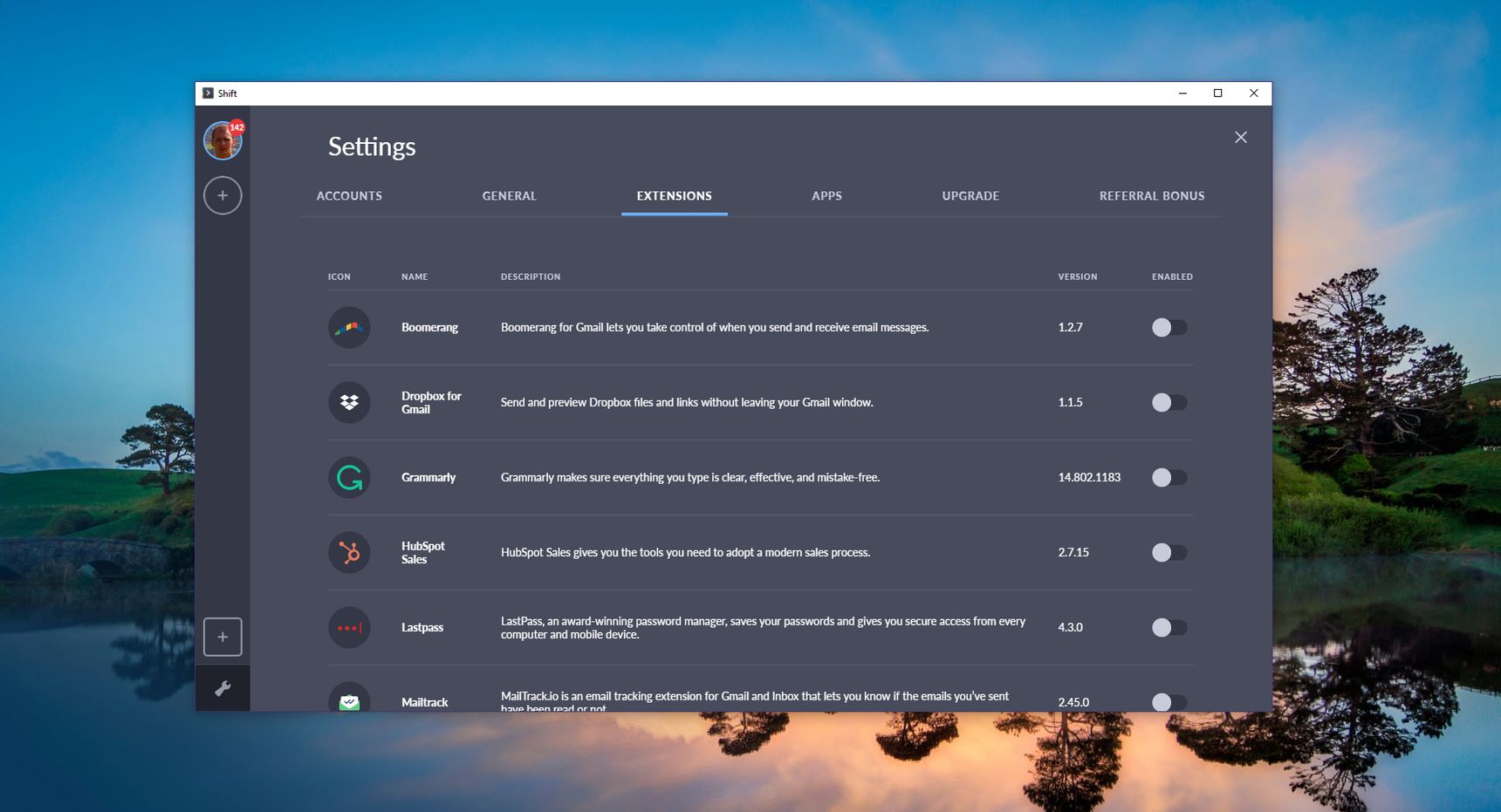Click Dropbox version 1.1.5
1501x812 pixels.
point(1070,403)
